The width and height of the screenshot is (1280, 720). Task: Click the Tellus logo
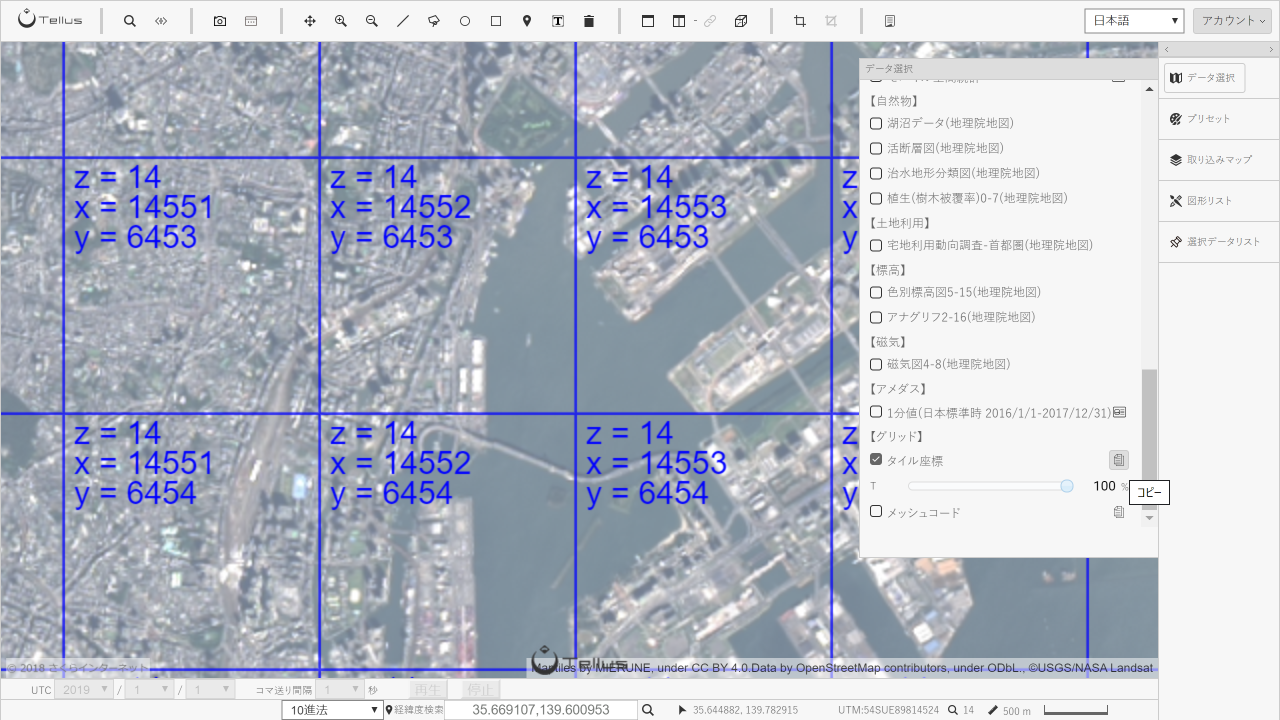[50, 20]
